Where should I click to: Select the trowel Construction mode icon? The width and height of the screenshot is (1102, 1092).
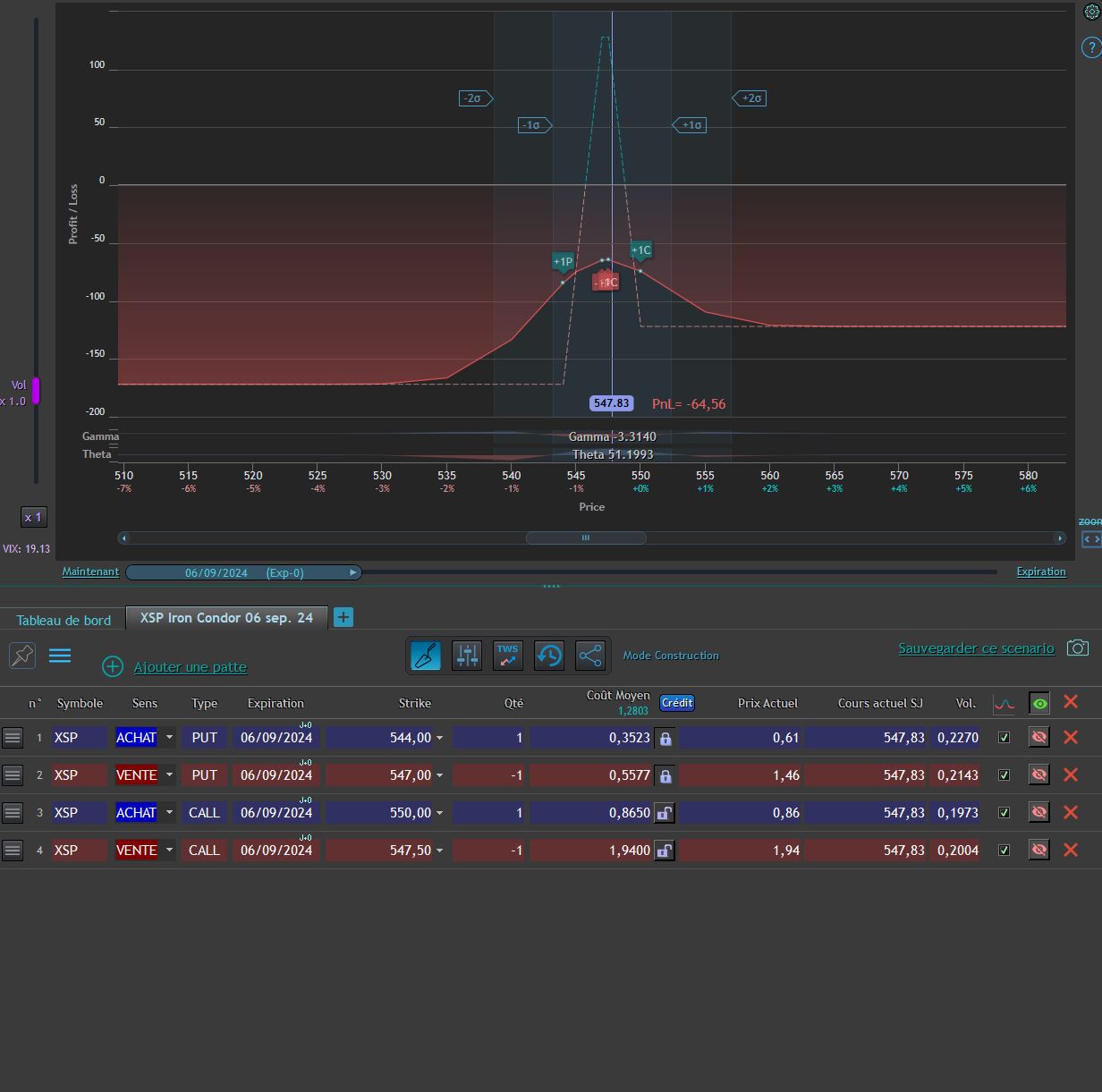[426, 656]
